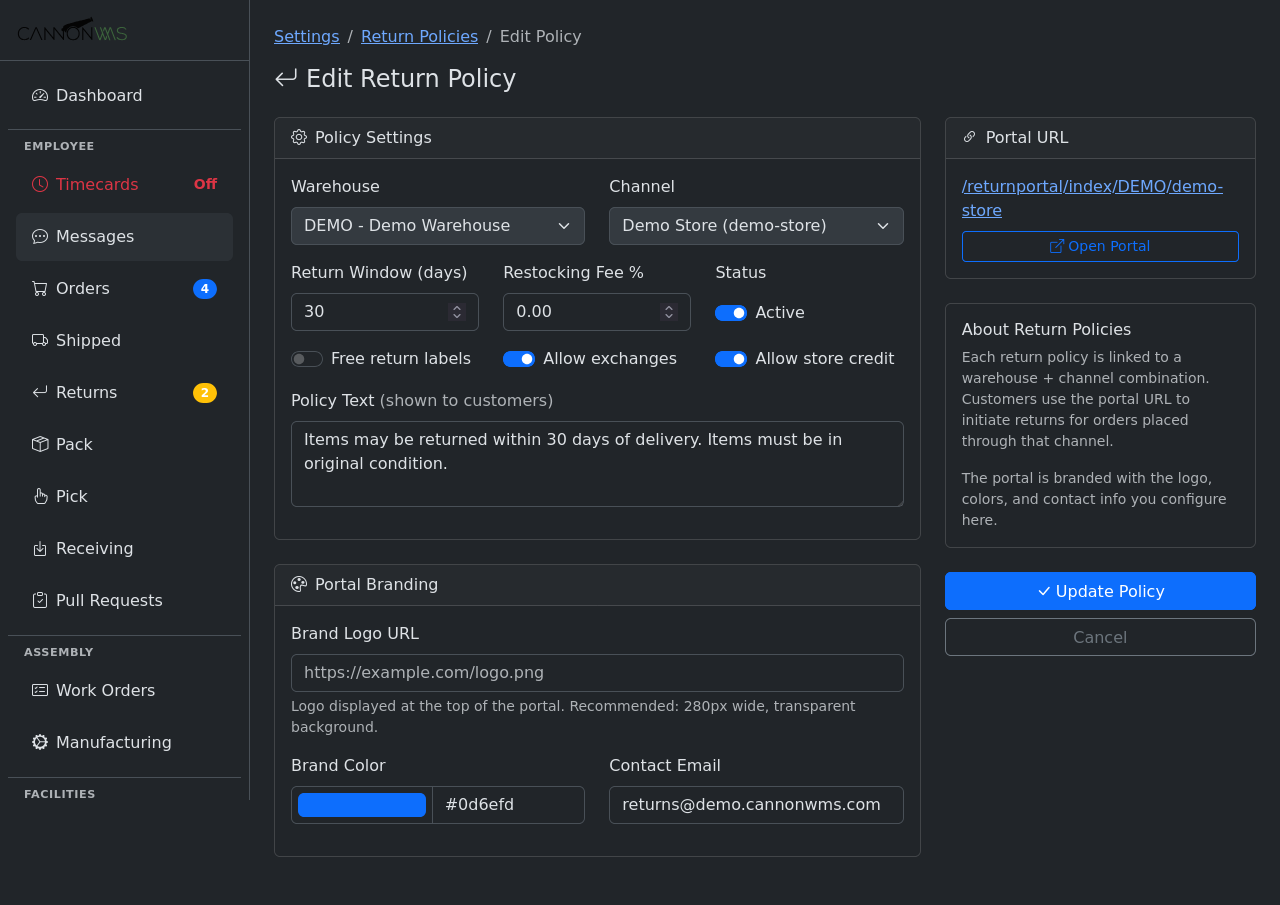The image size is (1280, 905).
Task: Open the Receiving section
Action: [x=94, y=548]
